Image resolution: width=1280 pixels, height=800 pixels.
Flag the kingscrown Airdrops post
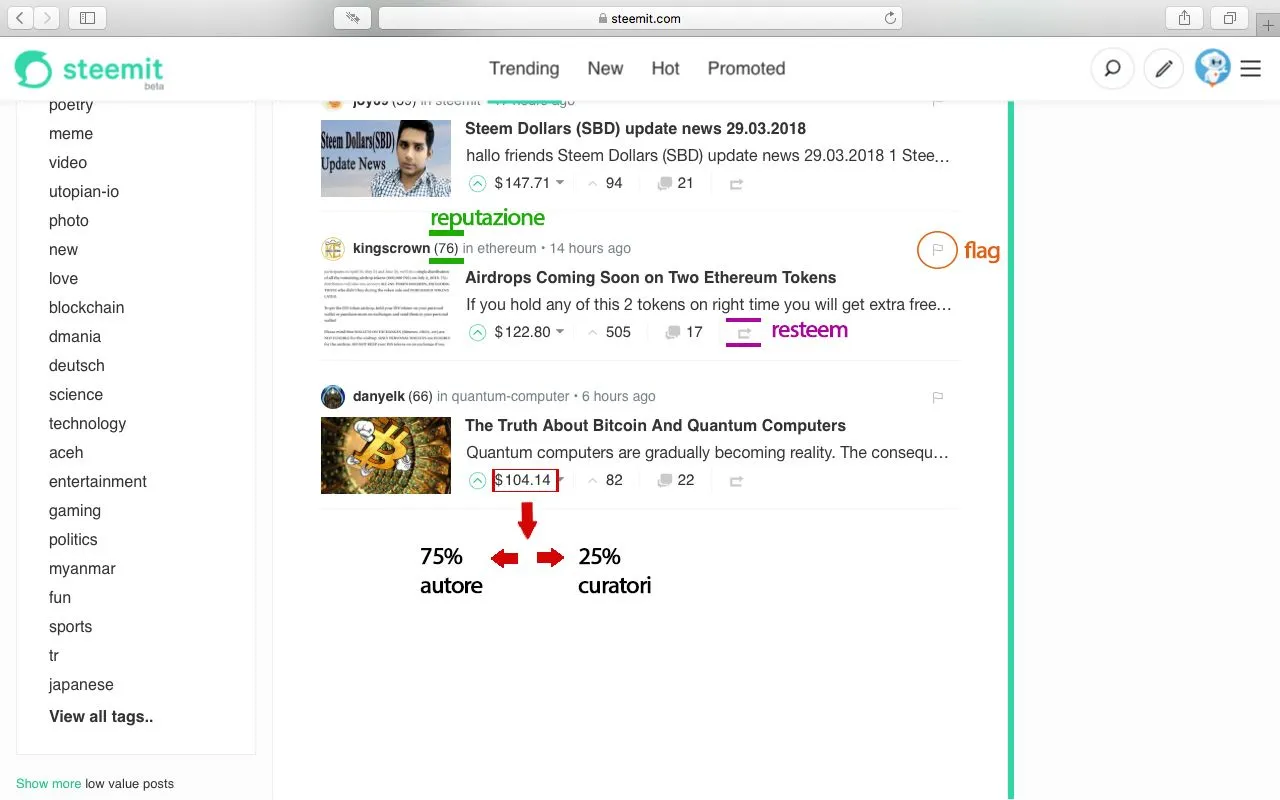click(x=937, y=249)
